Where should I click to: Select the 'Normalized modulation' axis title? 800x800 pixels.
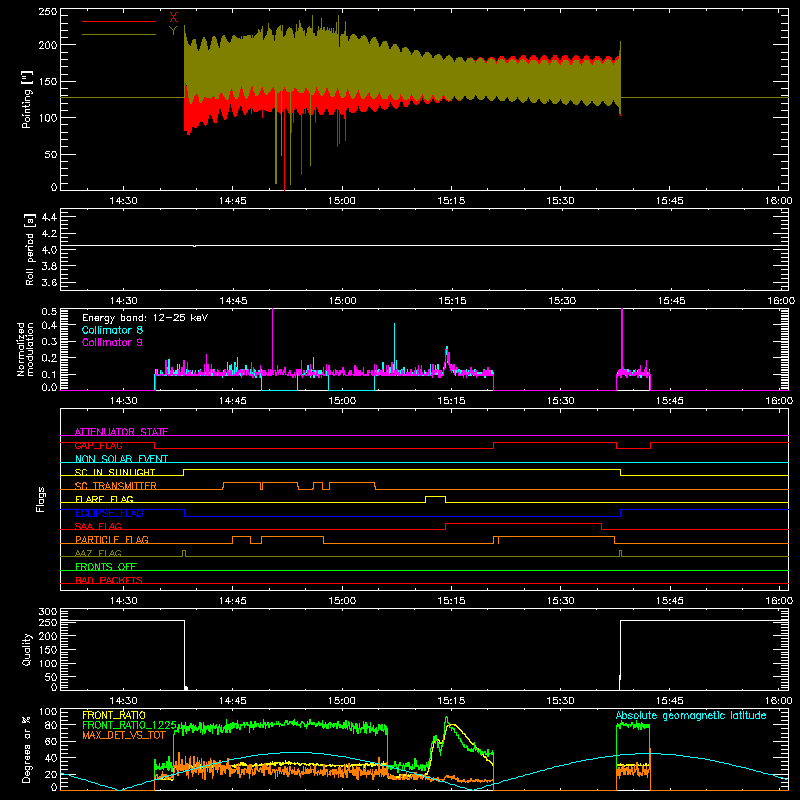point(26,349)
